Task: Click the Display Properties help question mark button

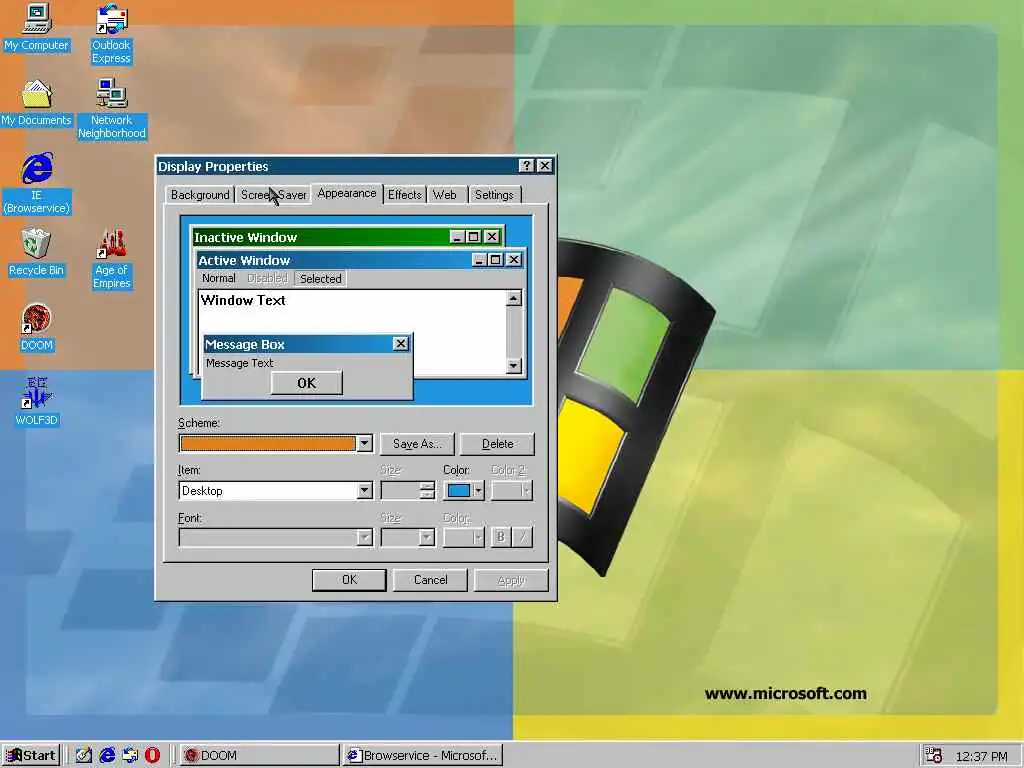Action: tap(526, 166)
